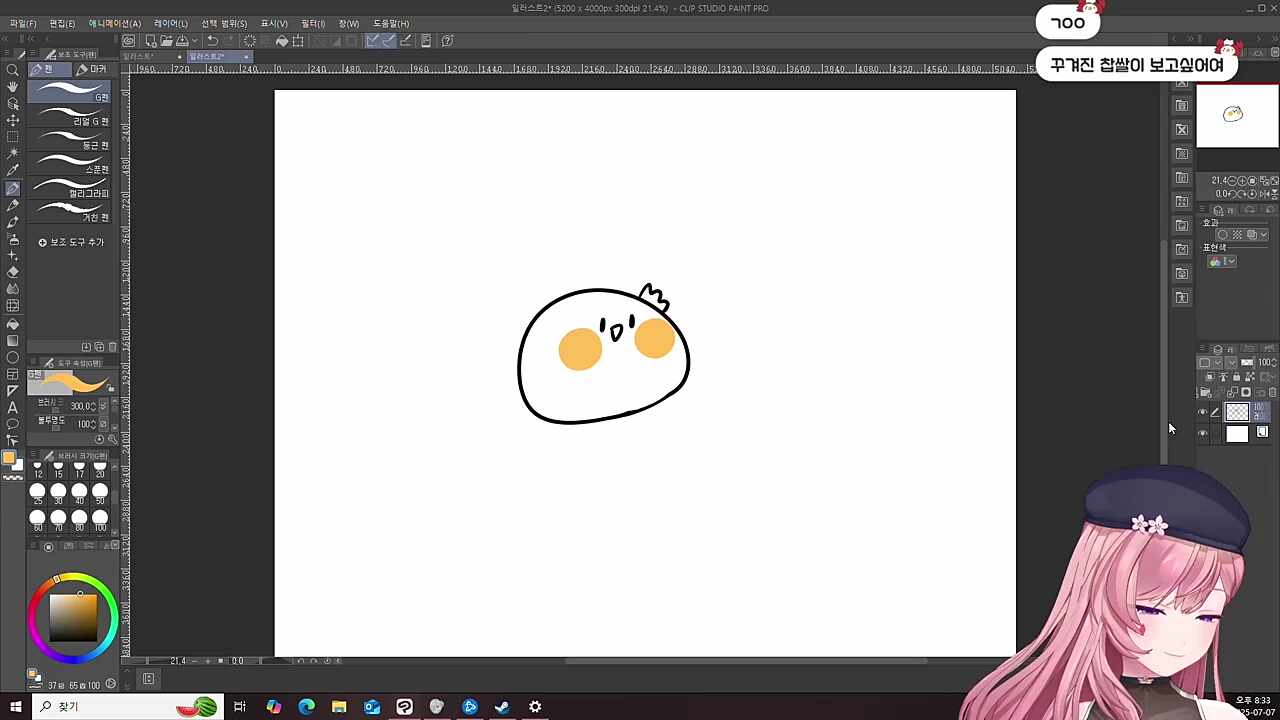
Task: Select the Text tool
Action: (x=13, y=407)
